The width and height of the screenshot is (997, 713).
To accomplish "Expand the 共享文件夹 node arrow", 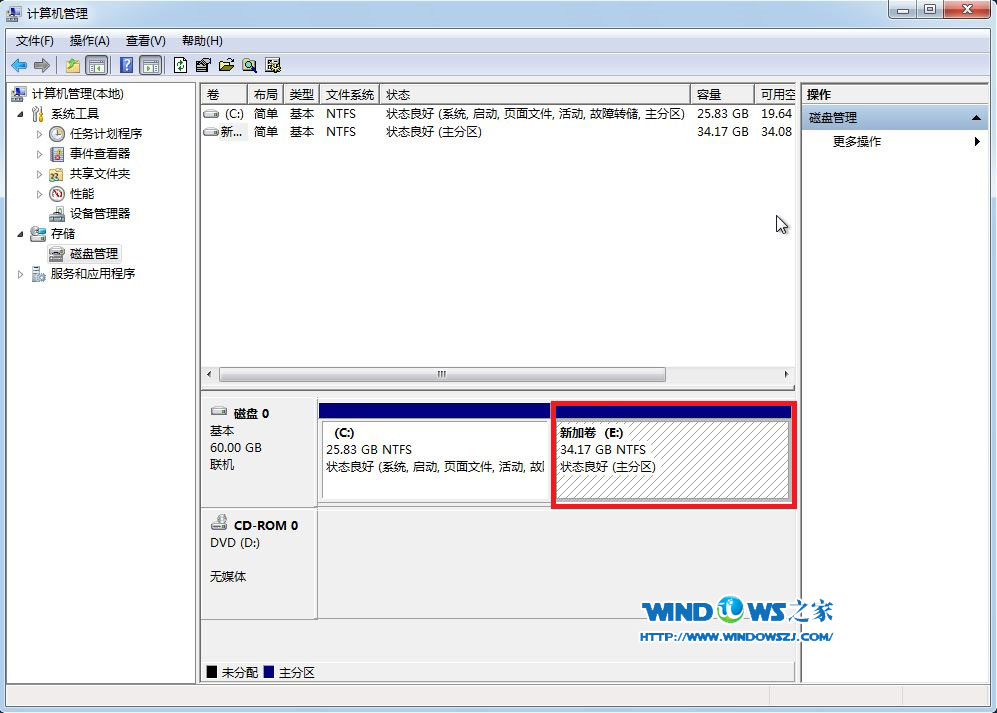I will point(39,174).
